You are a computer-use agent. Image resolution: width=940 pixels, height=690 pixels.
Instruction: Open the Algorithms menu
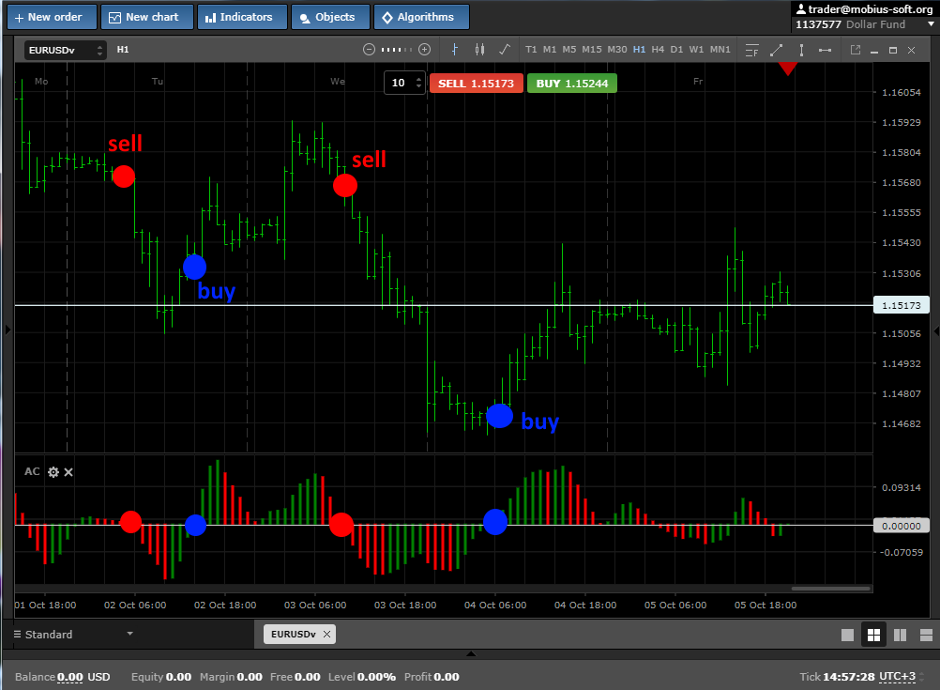click(x=421, y=17)
